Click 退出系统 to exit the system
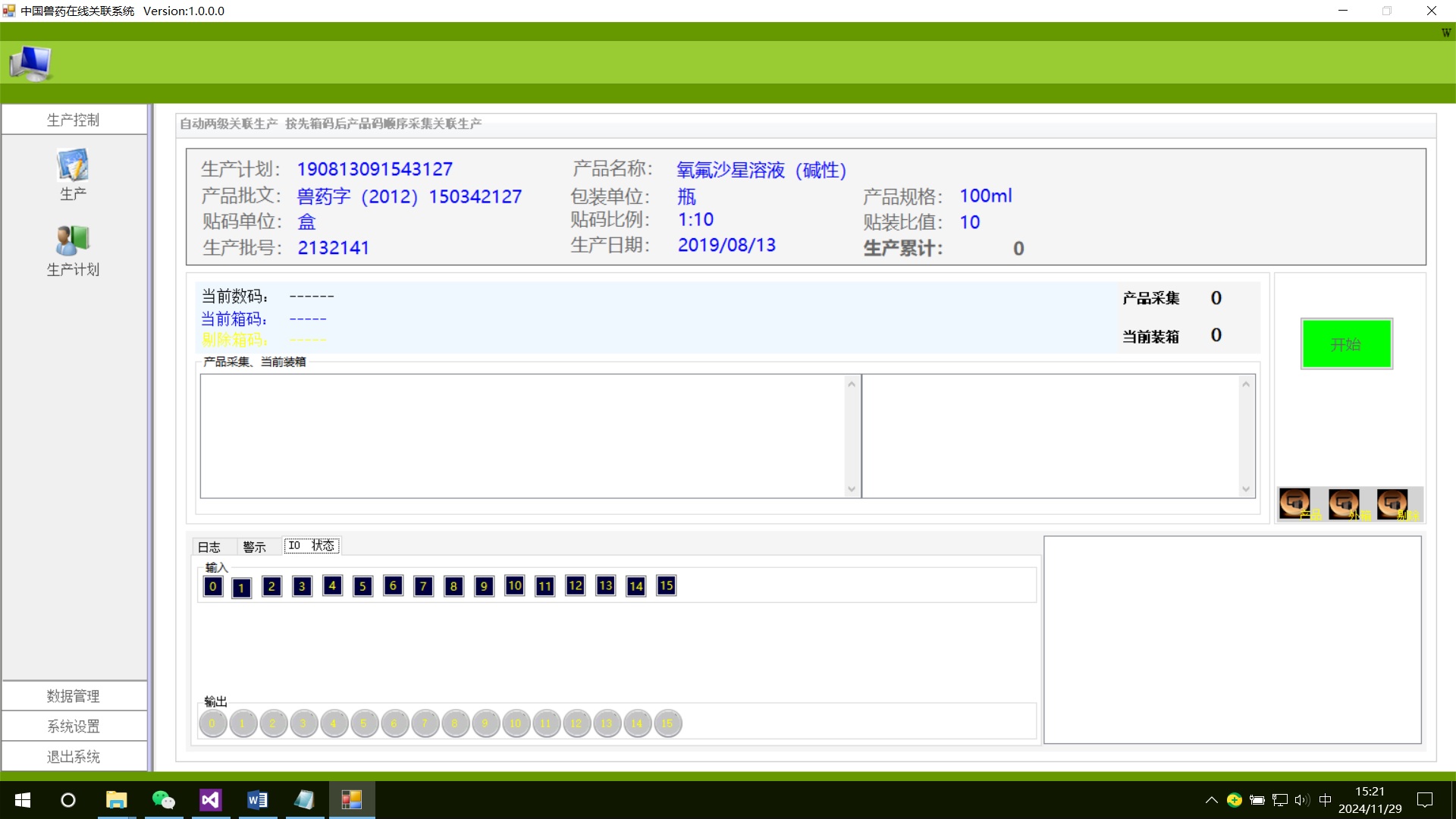Viewport: 1456px width, 819px height. [x=74, y=755]
